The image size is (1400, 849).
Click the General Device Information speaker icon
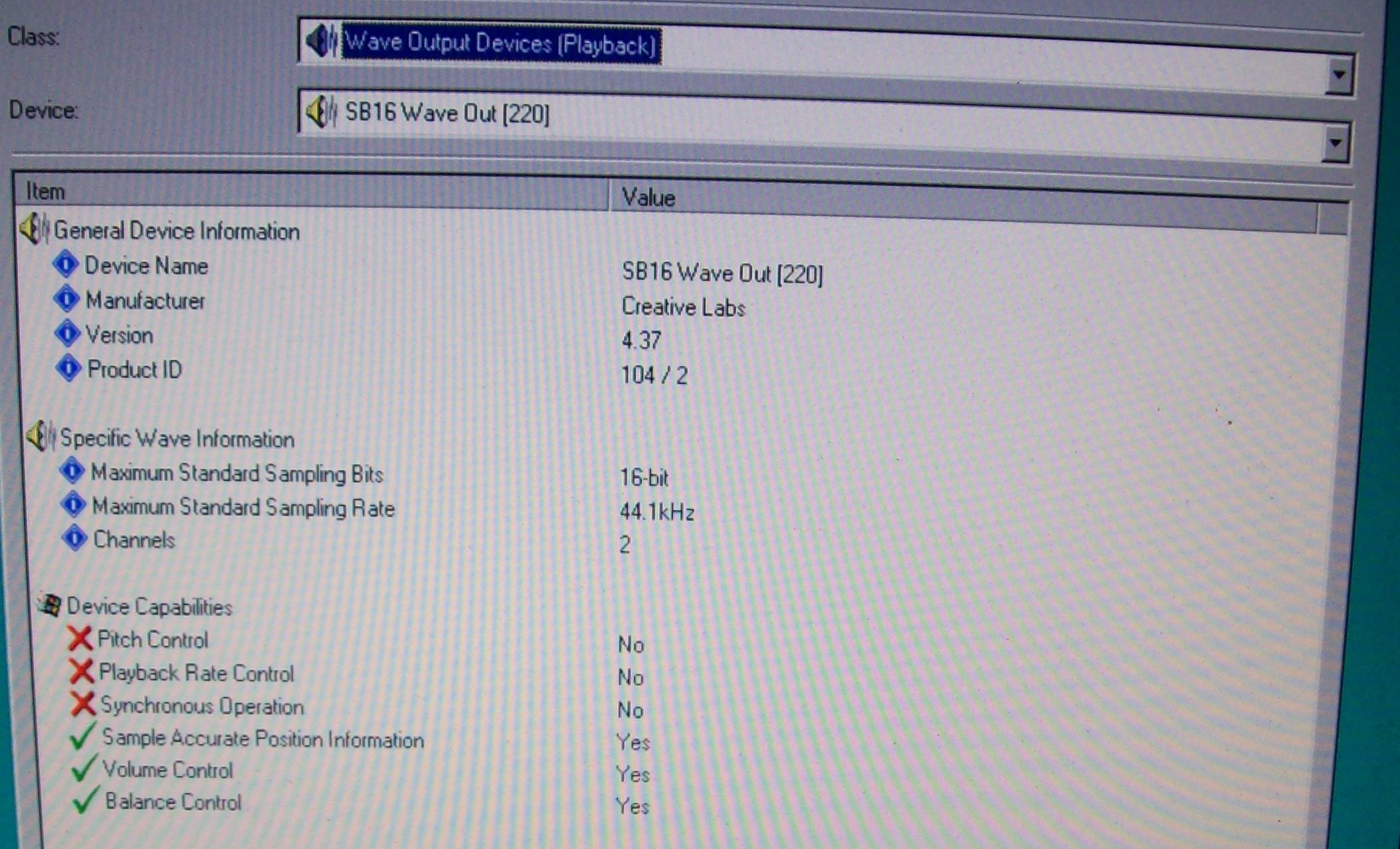[x=34, y=229]
